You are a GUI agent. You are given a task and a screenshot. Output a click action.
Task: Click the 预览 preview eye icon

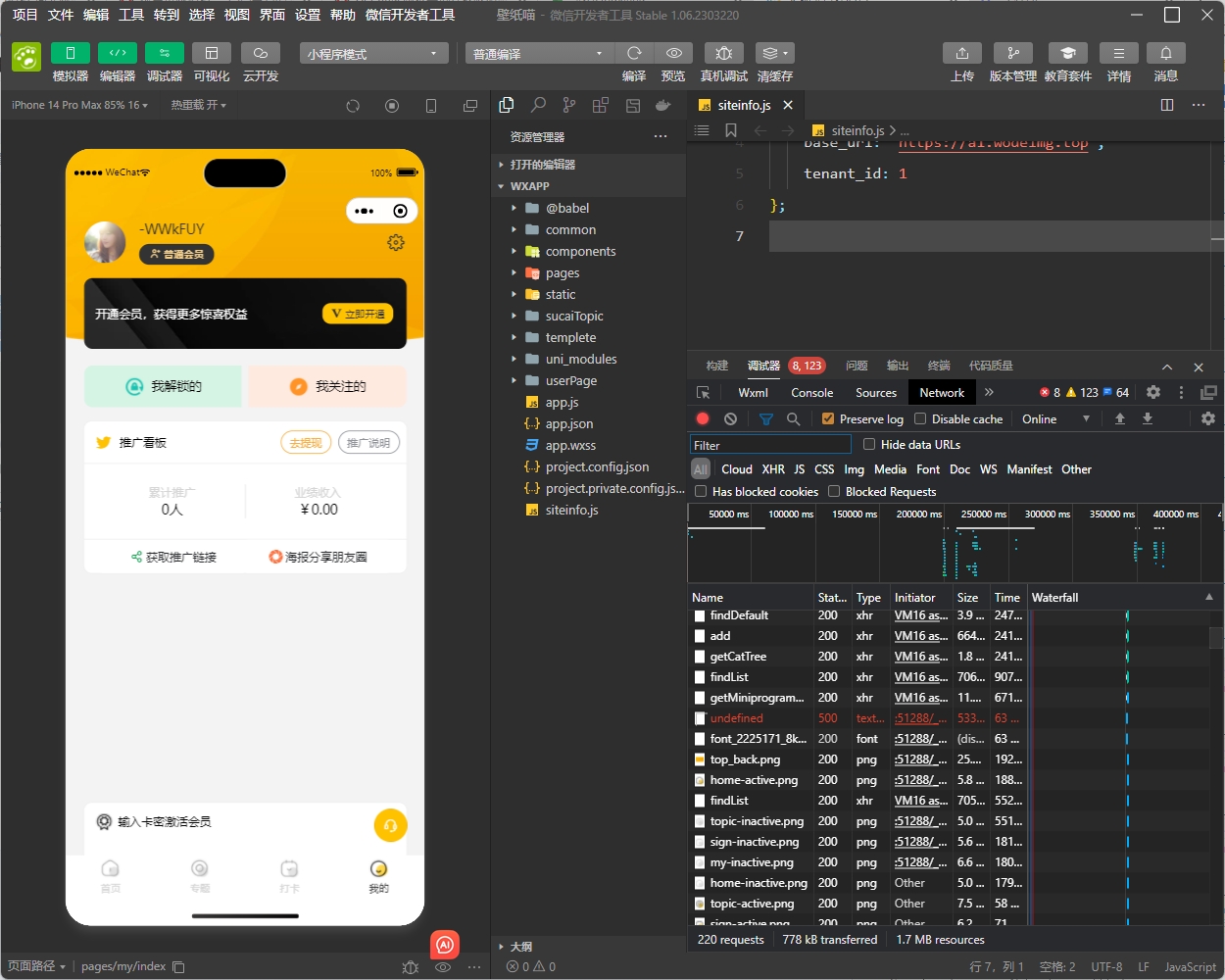pyautogui.click(x=673, y=53)
